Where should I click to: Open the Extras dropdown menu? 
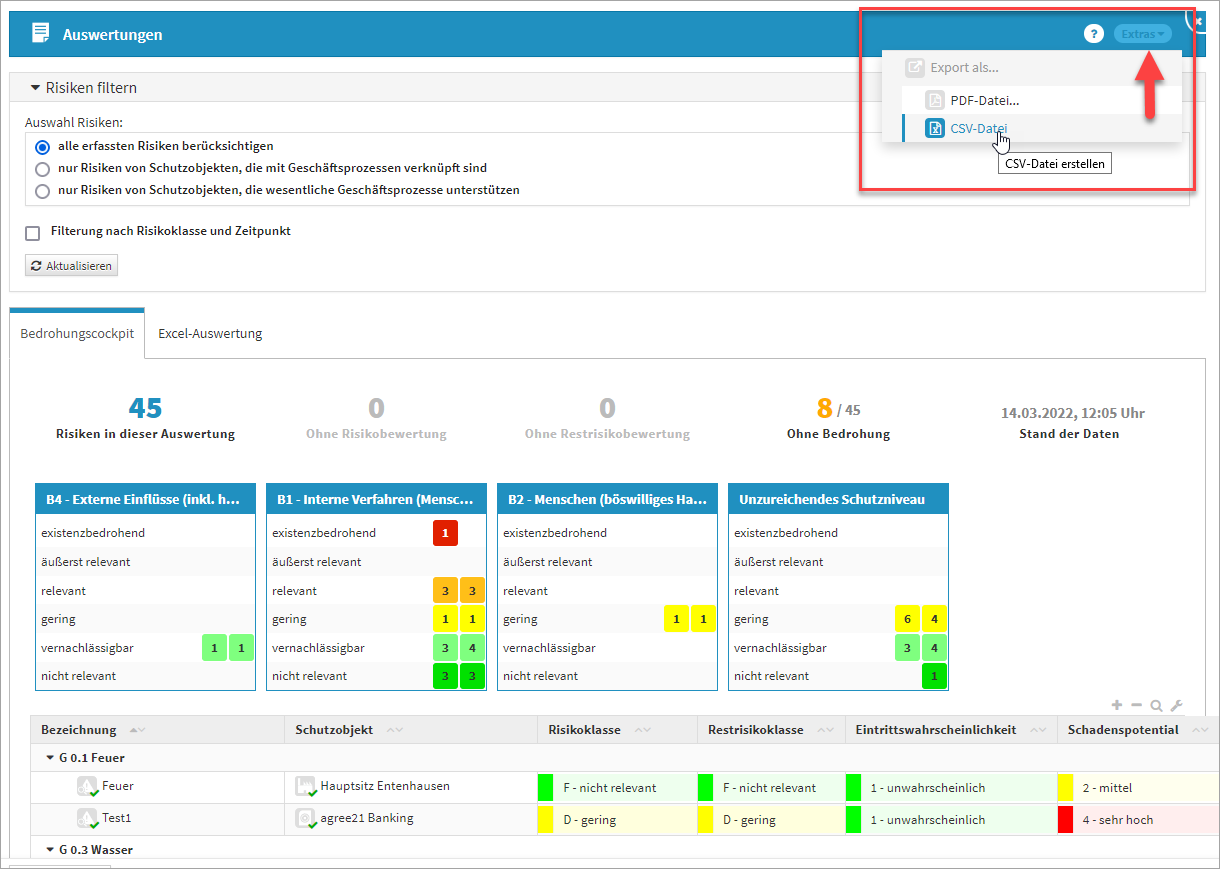pos(1142,34)
